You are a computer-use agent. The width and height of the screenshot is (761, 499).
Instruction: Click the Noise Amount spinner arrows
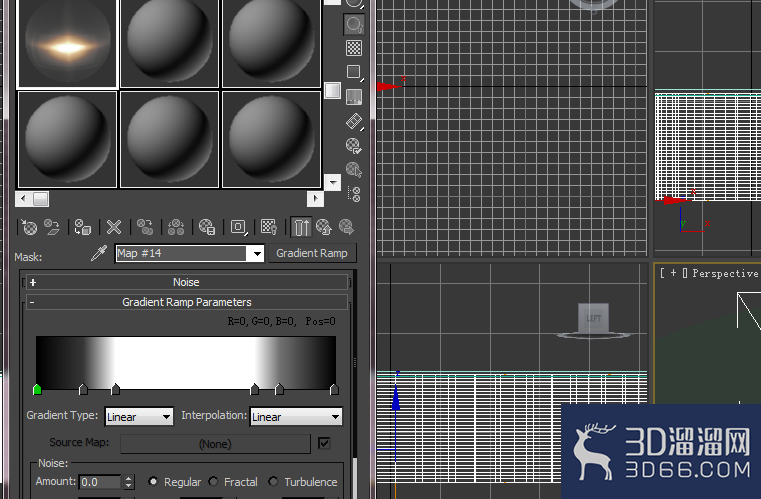[128, 482]
